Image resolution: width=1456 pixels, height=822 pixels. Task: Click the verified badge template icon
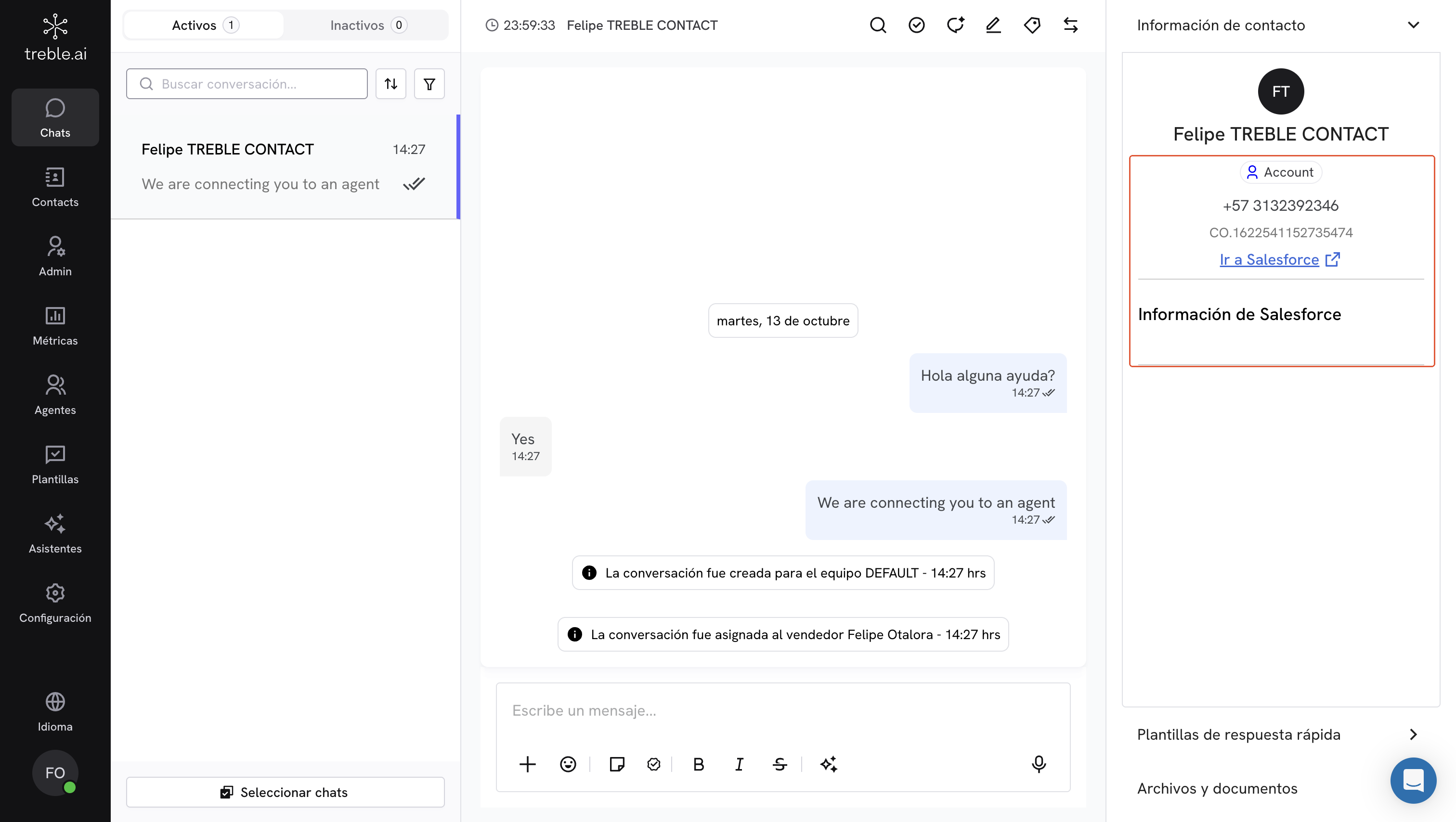point(653,764)
